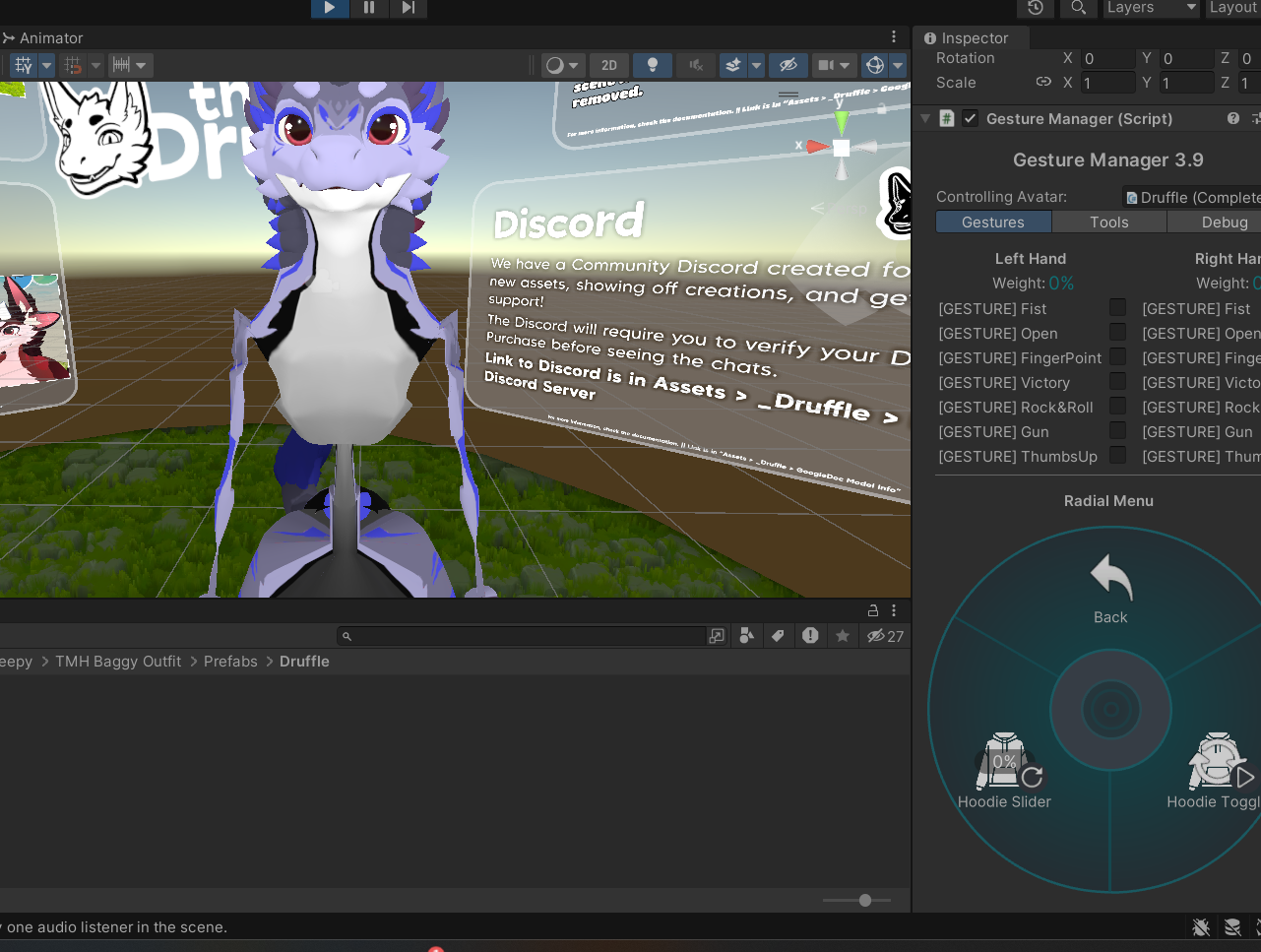Switch to the Tools tab
The image size is (1261, 952).
(x=1109, y=222)
